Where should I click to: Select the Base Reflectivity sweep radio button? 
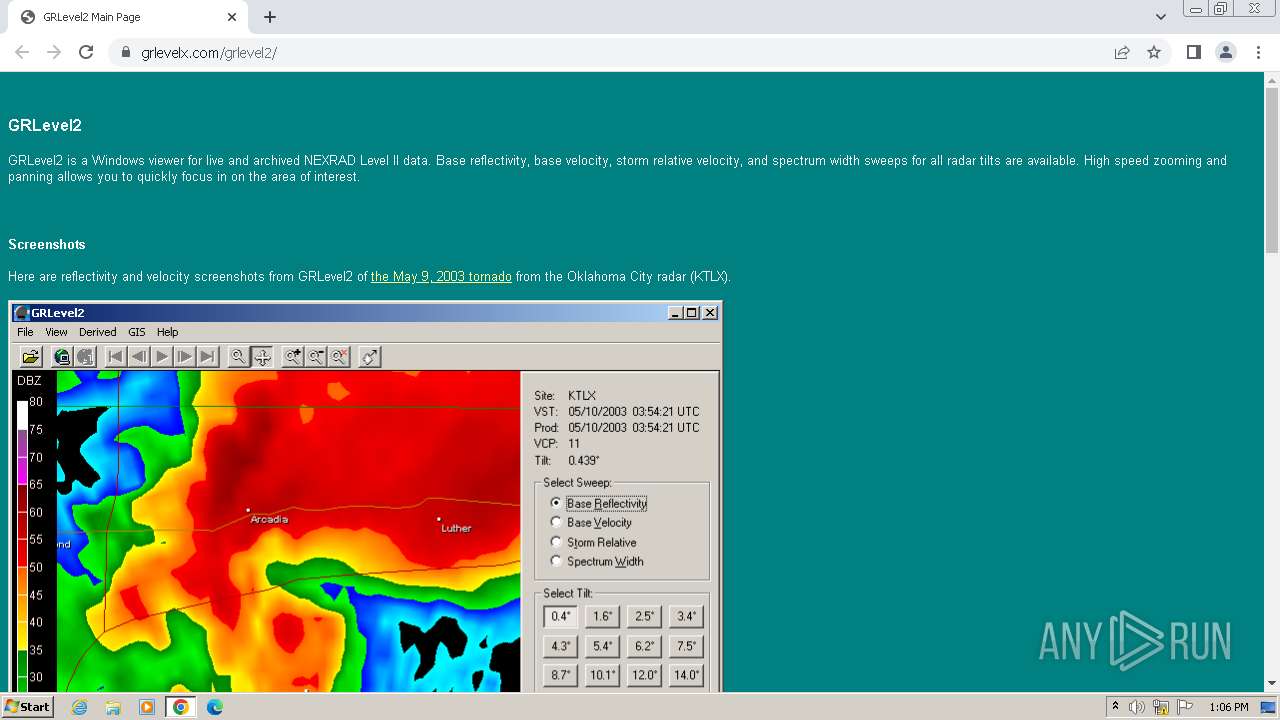pos(557,503)
